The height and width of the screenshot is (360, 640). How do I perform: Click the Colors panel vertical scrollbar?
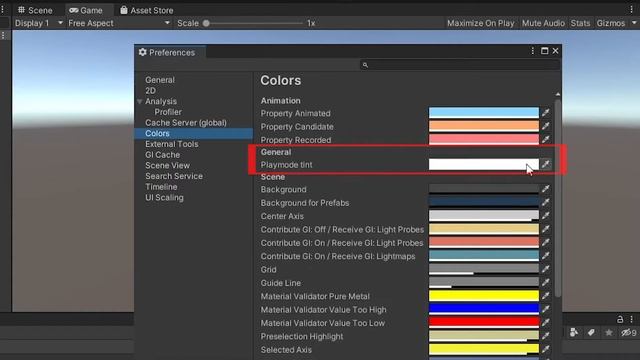(x=558, y=198)
